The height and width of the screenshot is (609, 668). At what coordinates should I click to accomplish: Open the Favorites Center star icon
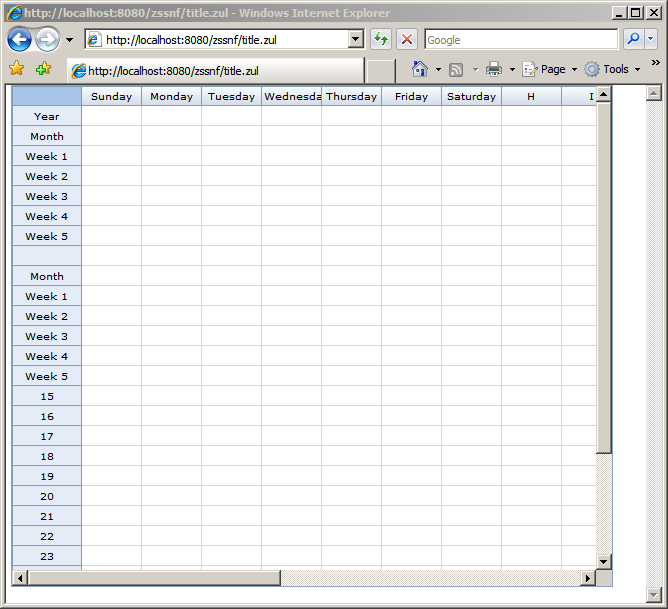click(17, 69)
